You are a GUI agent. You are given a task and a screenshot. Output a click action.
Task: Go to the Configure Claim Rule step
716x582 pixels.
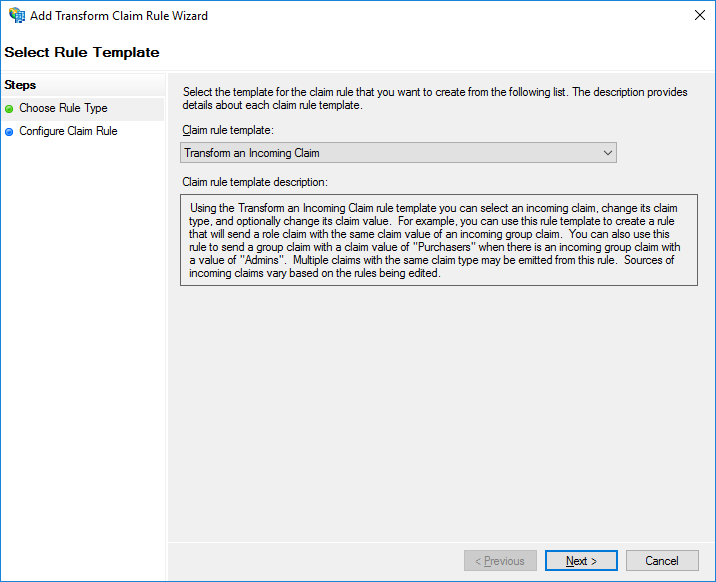[68, 131]
